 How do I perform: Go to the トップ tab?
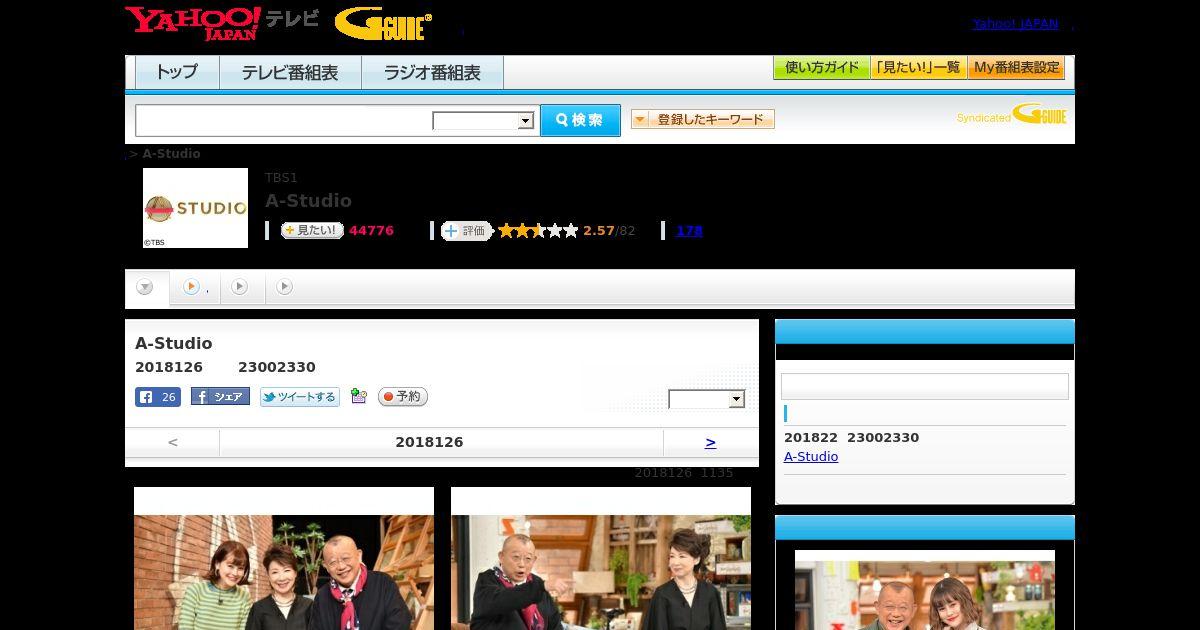(x=177, y=72)
